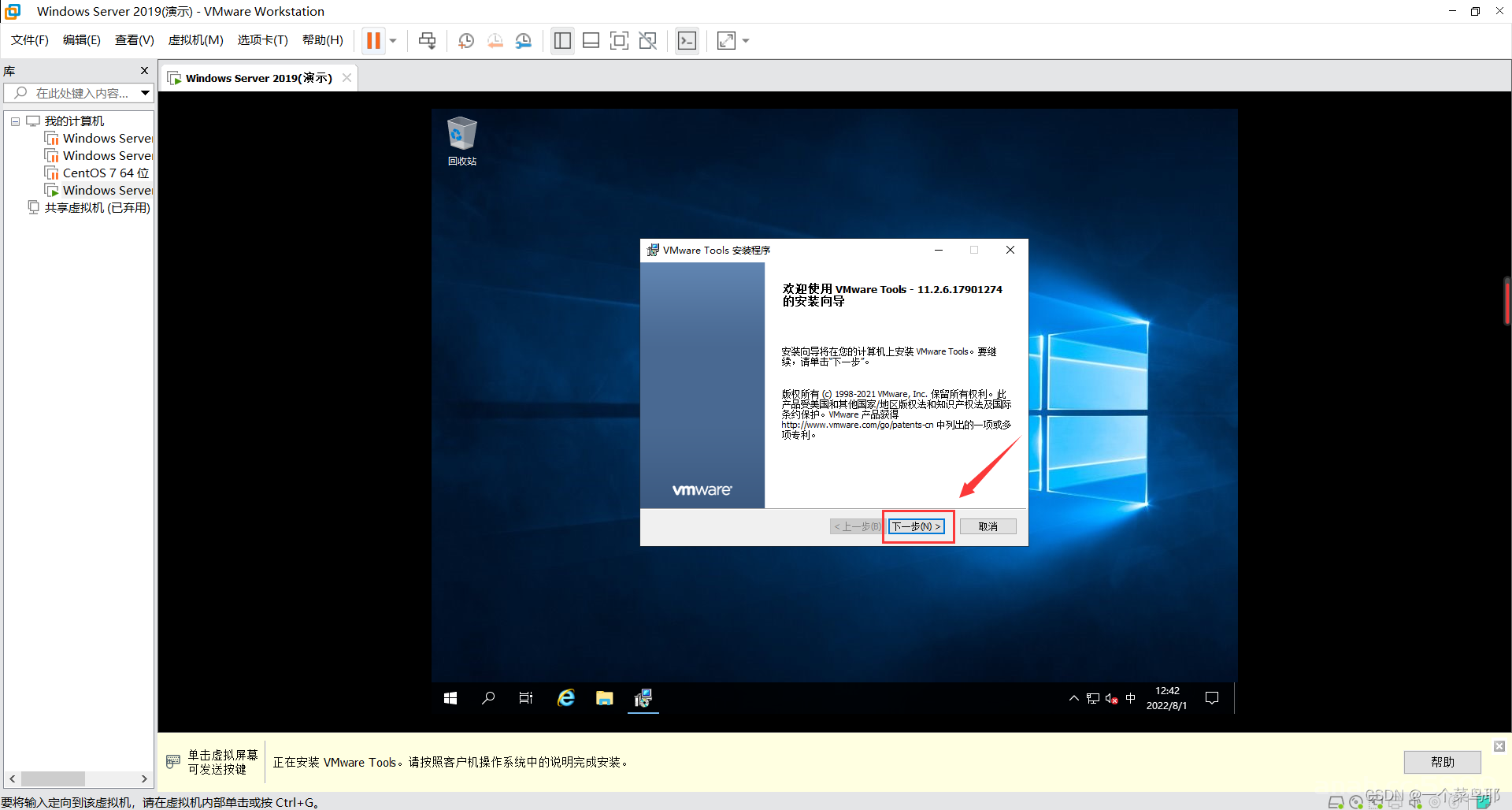Select the Windows Server 2019(演示) tab
This screenshot has height=810, width=1512.
pos(259,78)
